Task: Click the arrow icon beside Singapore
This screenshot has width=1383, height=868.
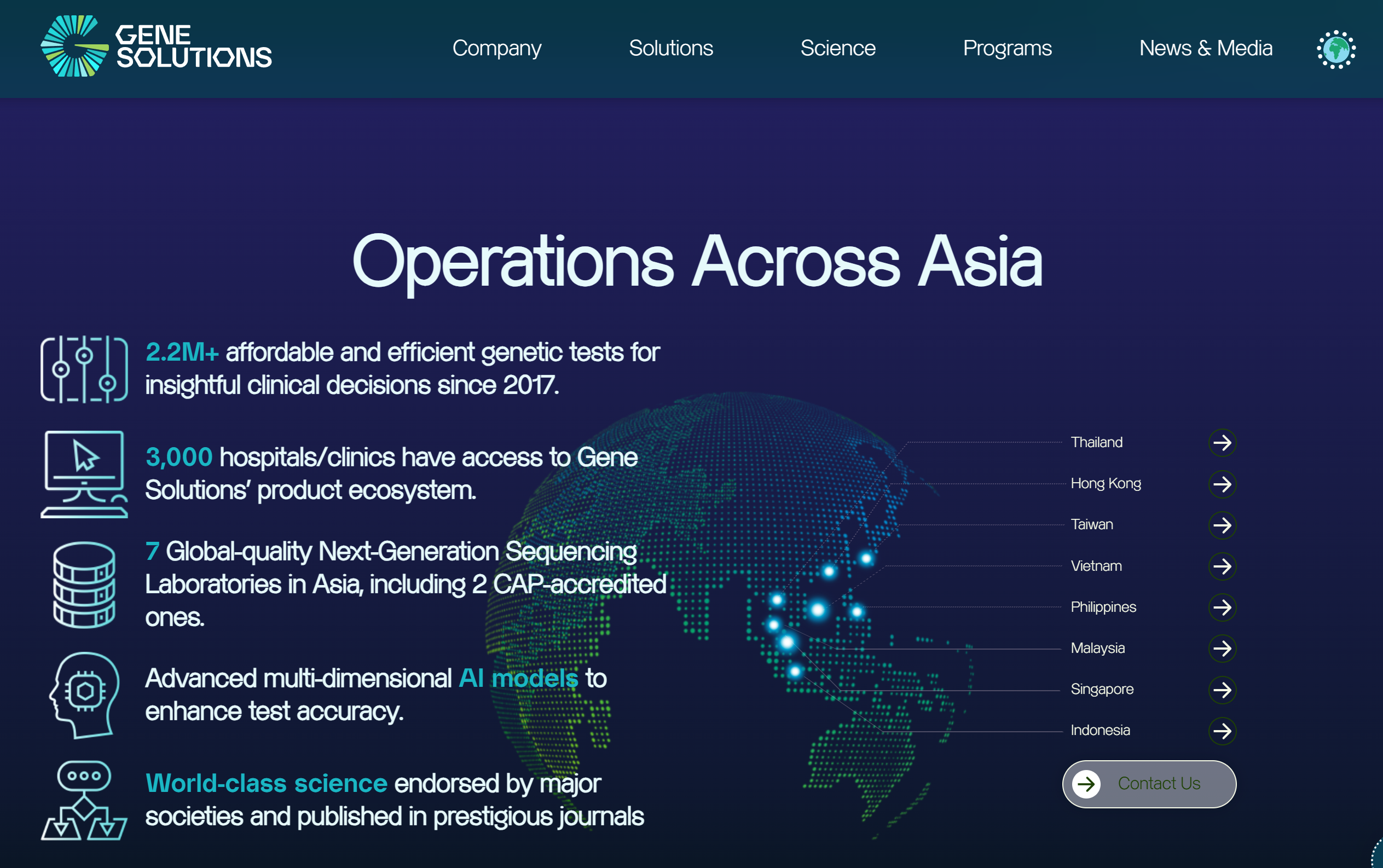Action: pyautogui.click(x=1222, y=690)
